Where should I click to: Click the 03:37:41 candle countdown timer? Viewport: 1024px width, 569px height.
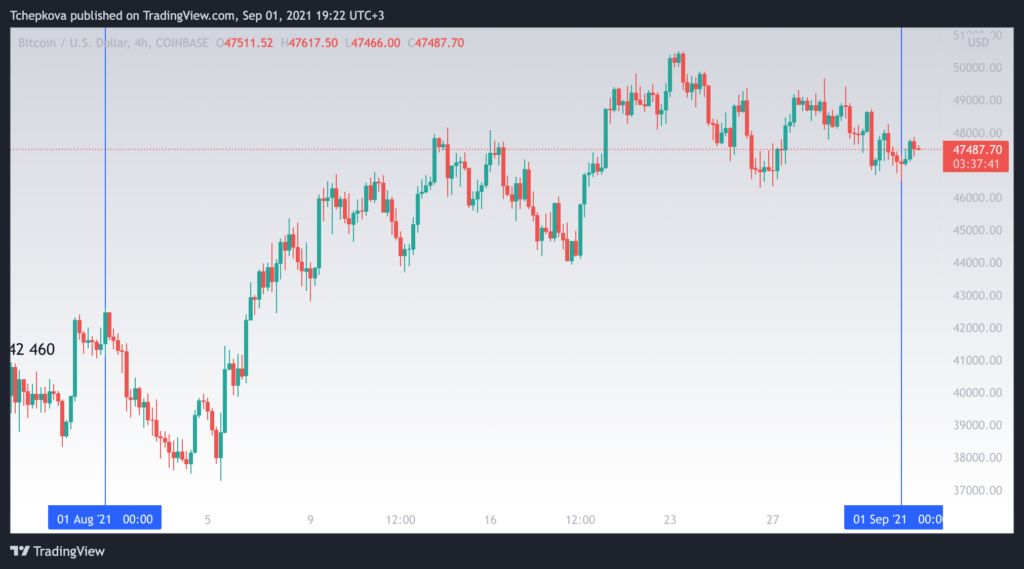click(x=976, y=164)
